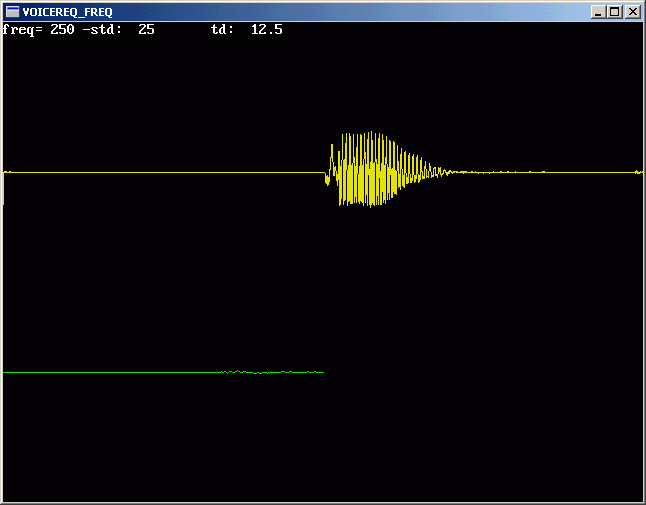Click the VOICEREQ_FREQ window system icon
Screen dimensions: 646x505
pos(12,12)
